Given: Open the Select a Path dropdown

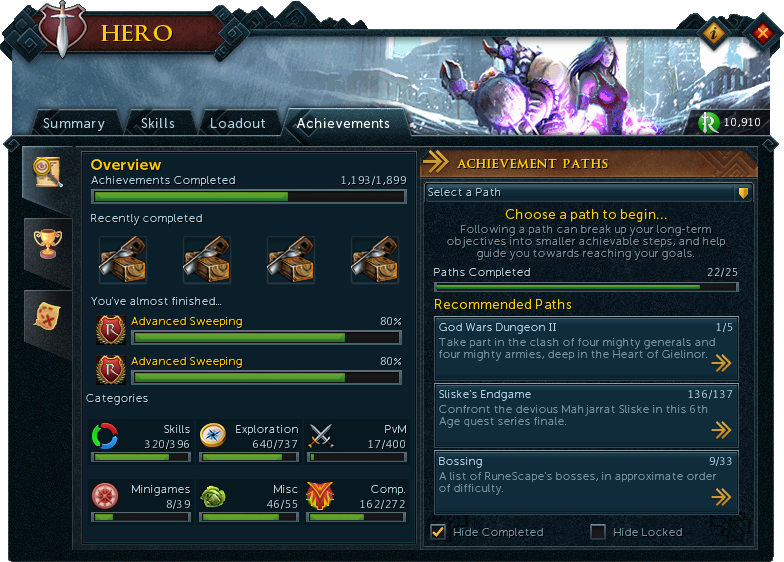Looking at the screenshot, I should (588, 192).
